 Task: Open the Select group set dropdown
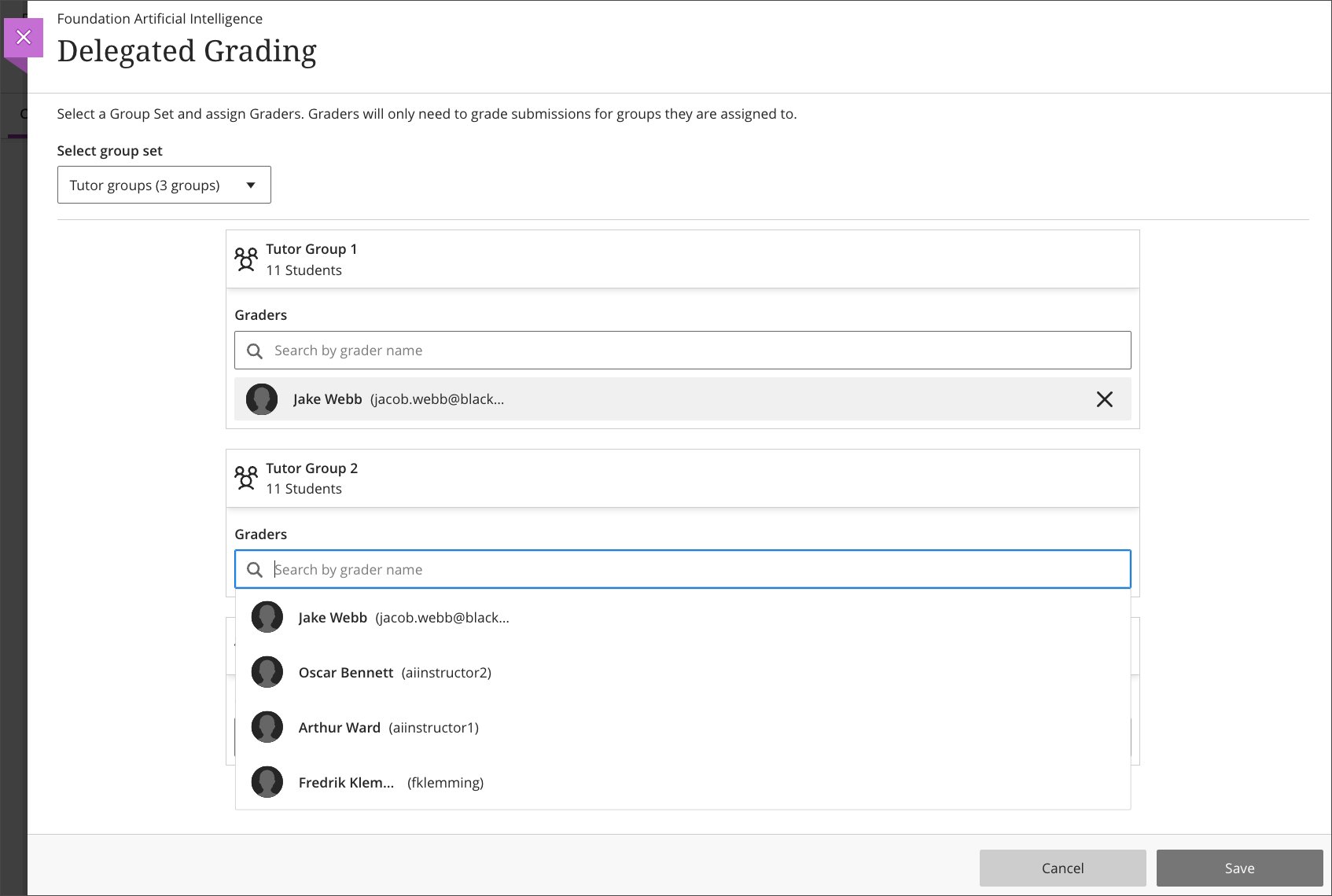click(x=164, y=185)
